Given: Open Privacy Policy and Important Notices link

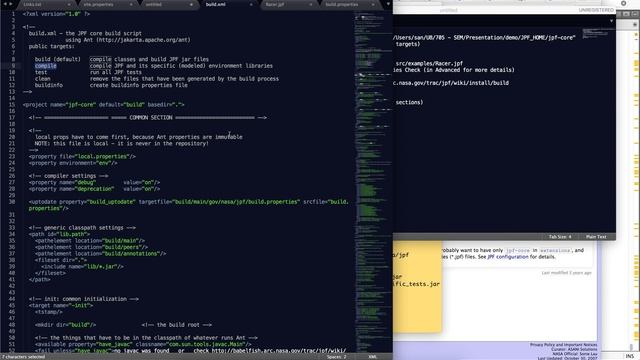Looking at the screenshot, I should pyautogui.click(x=563, y=345).
